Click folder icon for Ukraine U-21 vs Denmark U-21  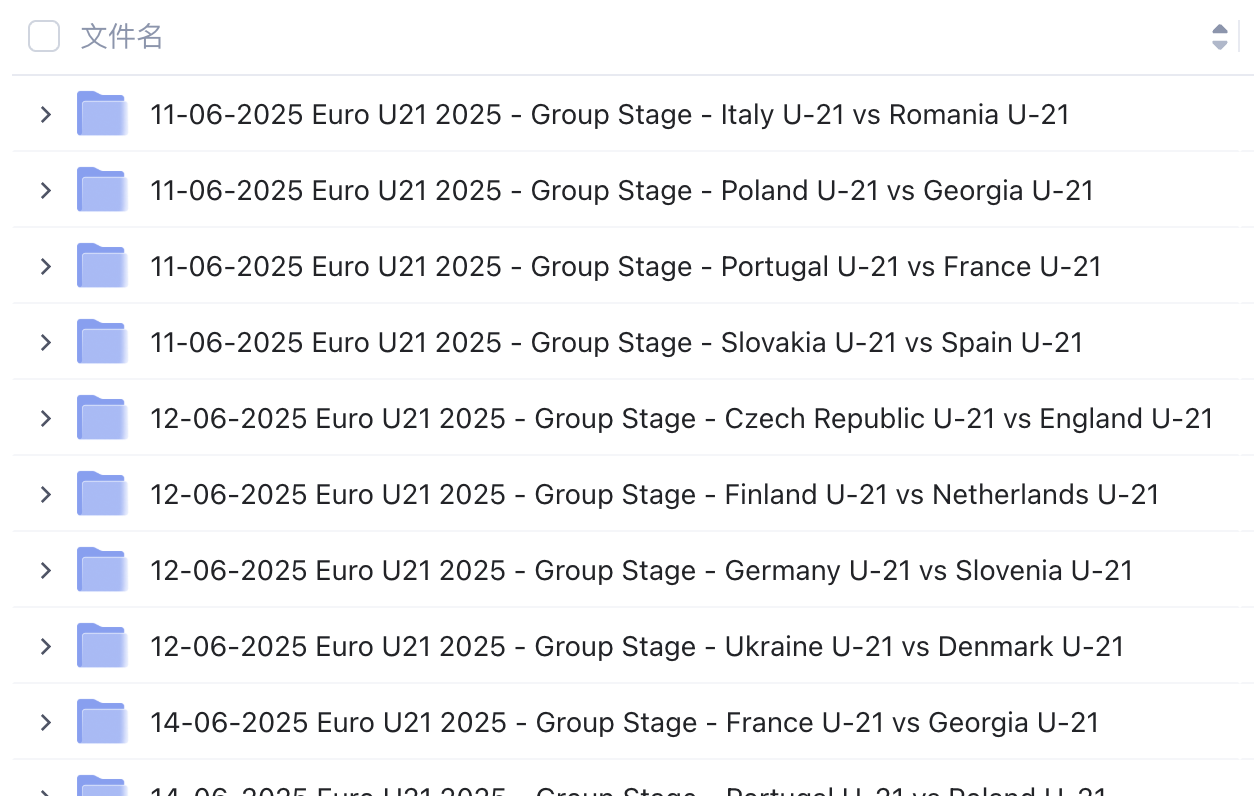pyautogui.click(x=101, y=646)
